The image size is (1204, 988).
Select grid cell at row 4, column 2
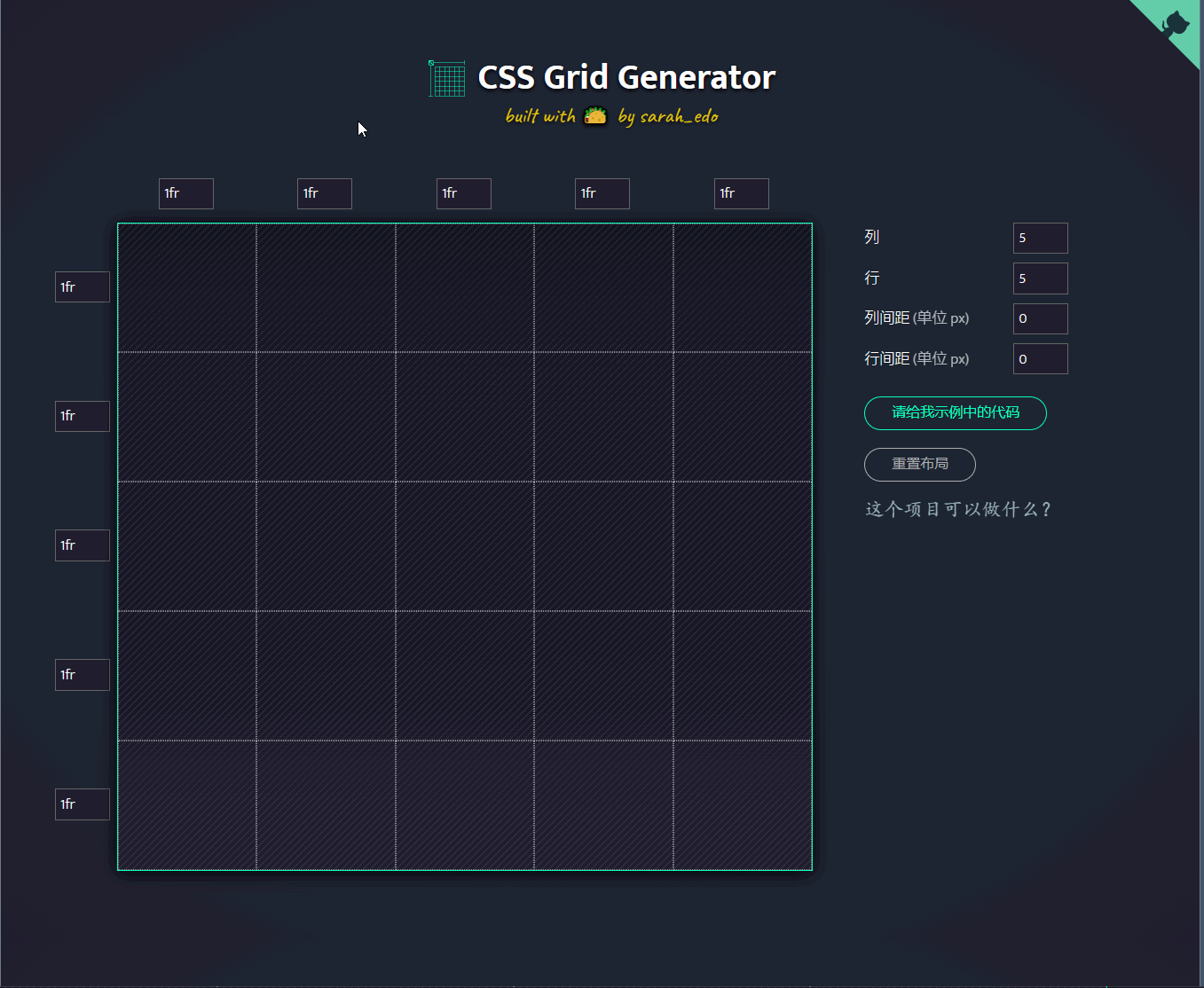click(326, 676)
